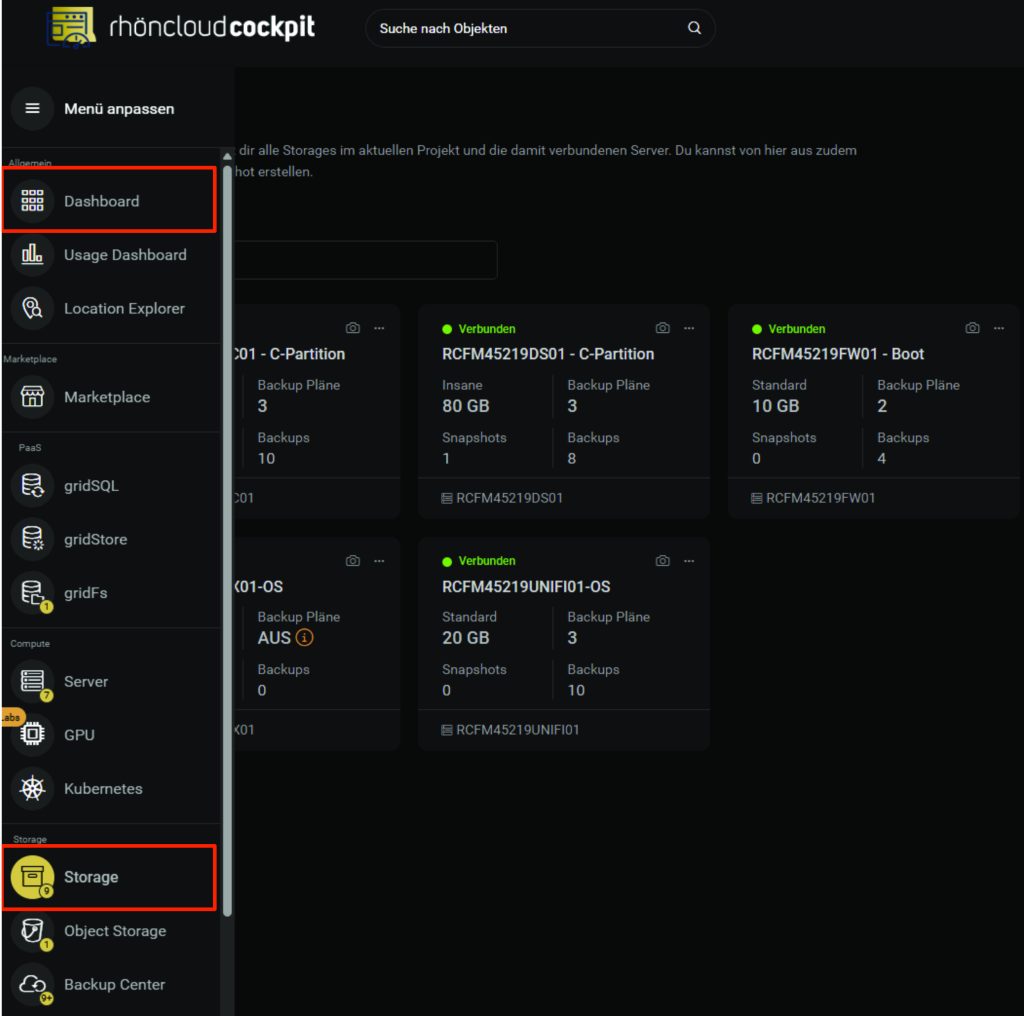Open the RCFM45219DS01 linked server
Screen dimensions: 1024x1016
point(509,498)
